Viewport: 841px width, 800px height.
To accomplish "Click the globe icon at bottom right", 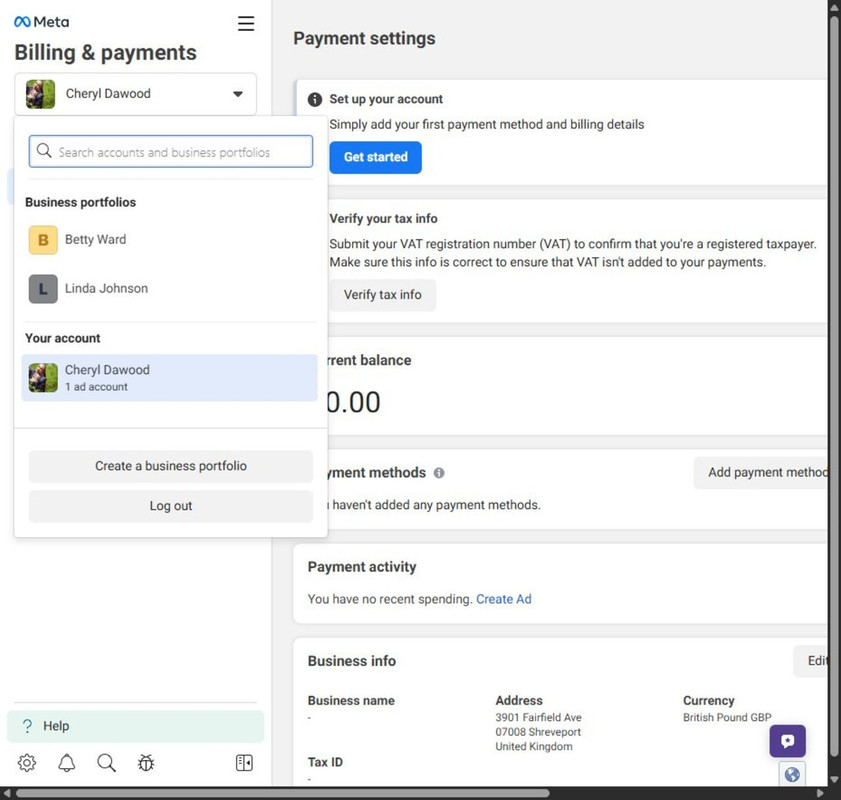I will pyautogui.click(x=792, y=774).
